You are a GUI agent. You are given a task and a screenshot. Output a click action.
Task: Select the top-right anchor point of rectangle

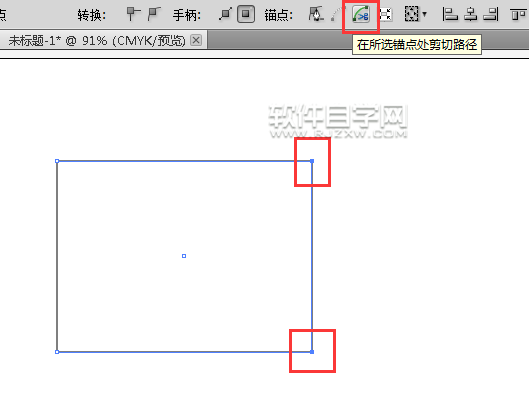[312, 161]
